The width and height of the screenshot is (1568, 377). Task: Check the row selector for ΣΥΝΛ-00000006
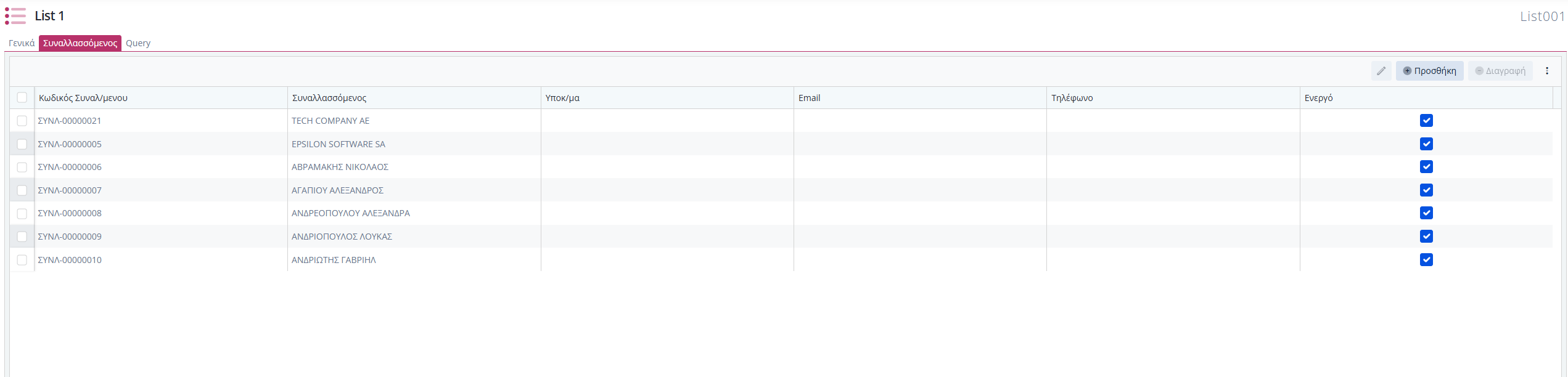[22, 167]
